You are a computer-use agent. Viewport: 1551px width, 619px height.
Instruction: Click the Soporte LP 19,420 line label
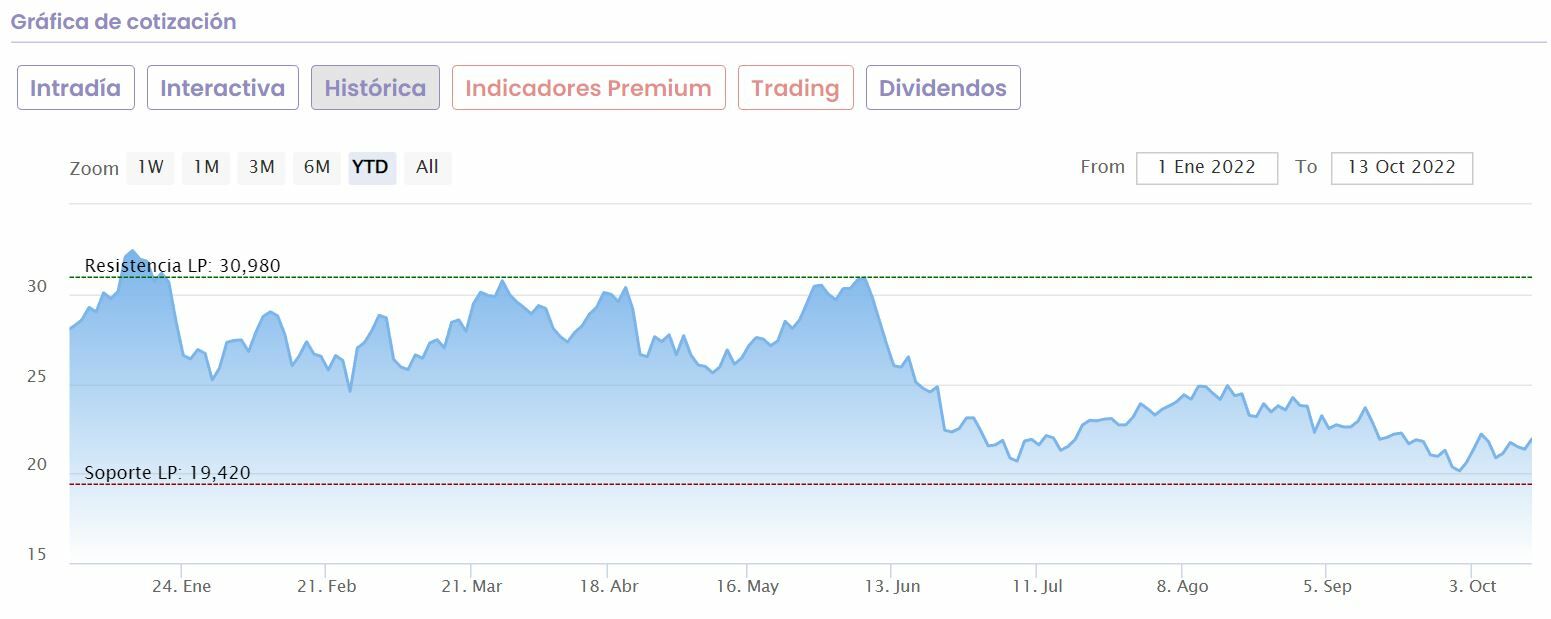tap(167, 473)
